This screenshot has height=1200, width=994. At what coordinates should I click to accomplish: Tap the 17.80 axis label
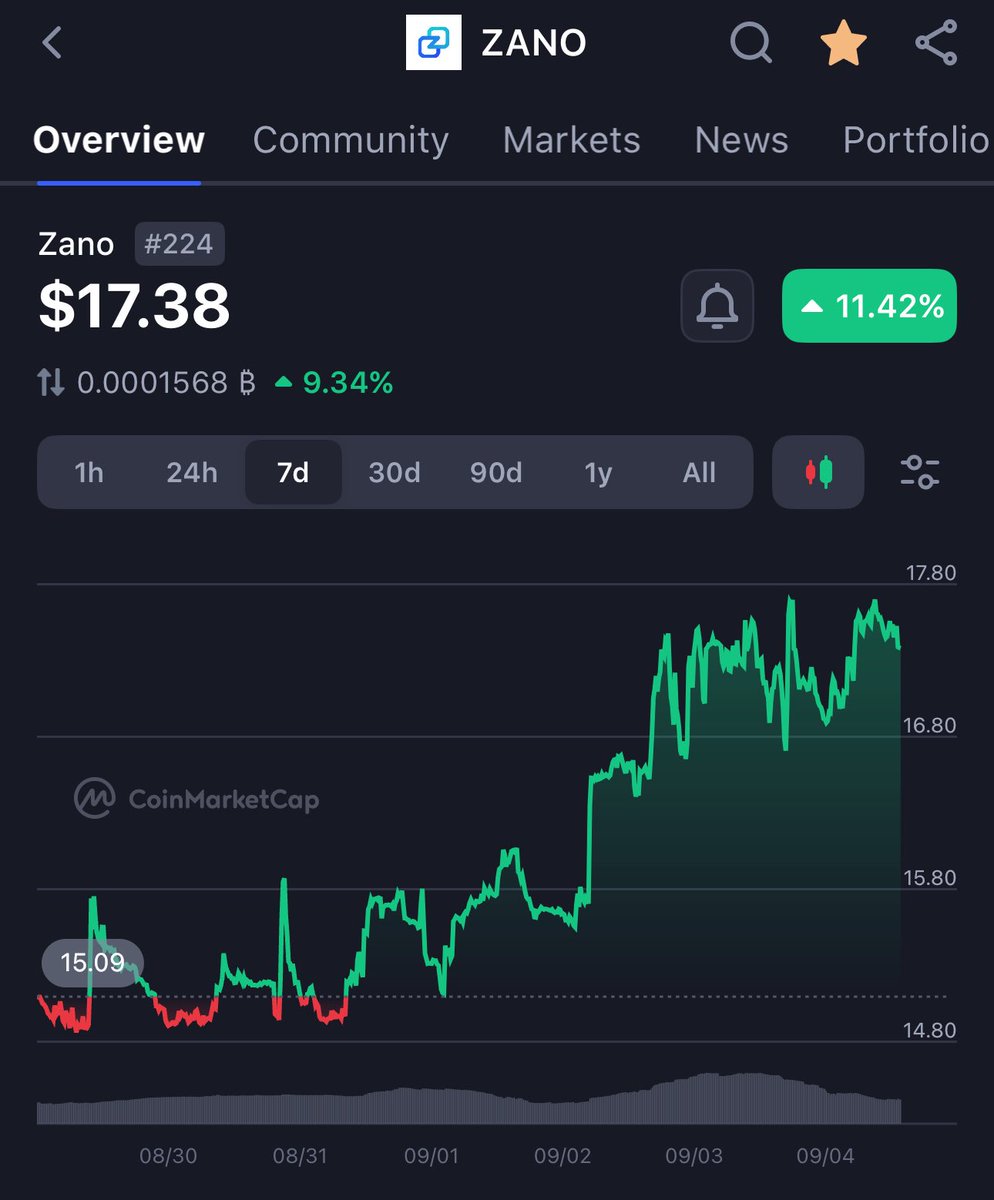(x=929, y=573)
